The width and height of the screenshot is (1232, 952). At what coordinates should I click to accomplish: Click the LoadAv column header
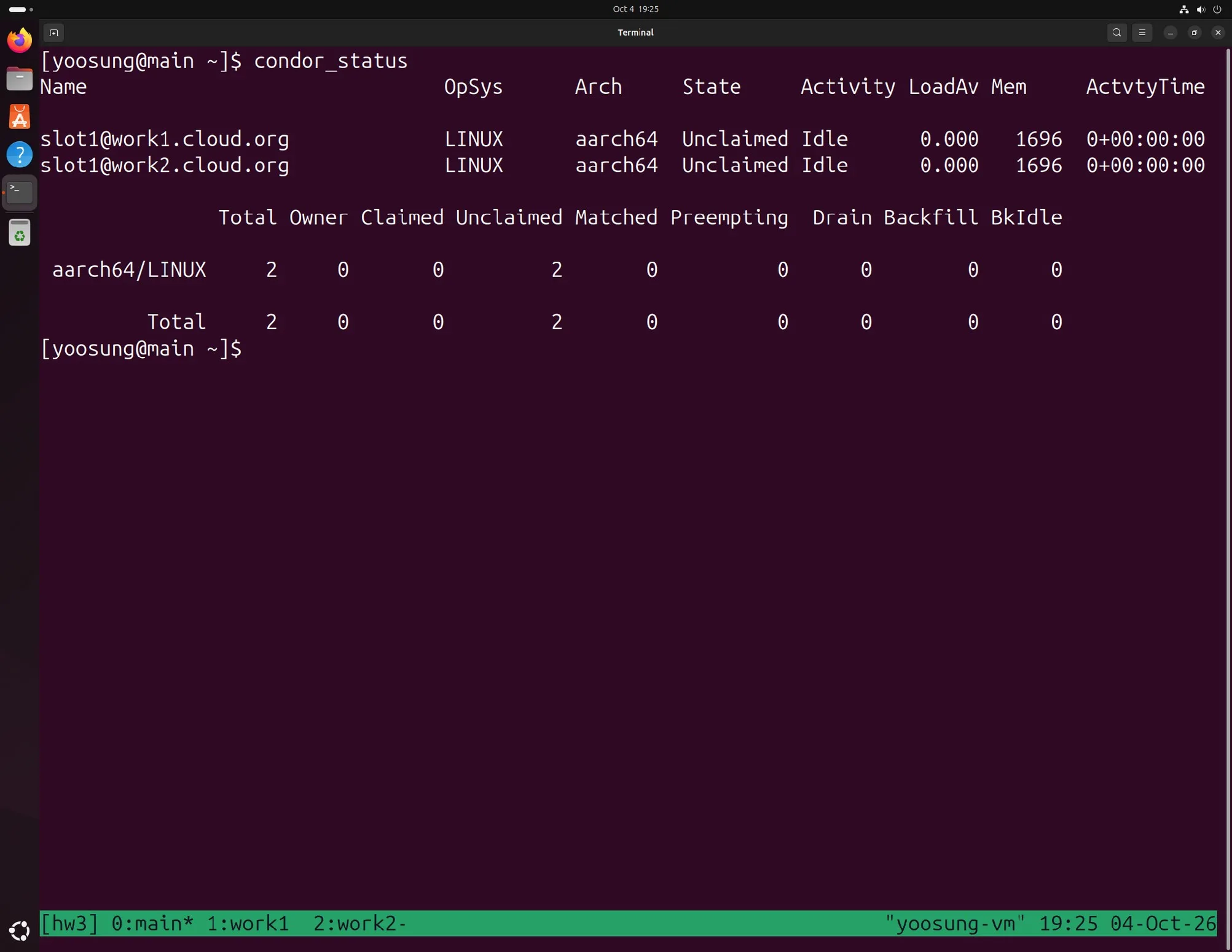[x=943, y=87]
